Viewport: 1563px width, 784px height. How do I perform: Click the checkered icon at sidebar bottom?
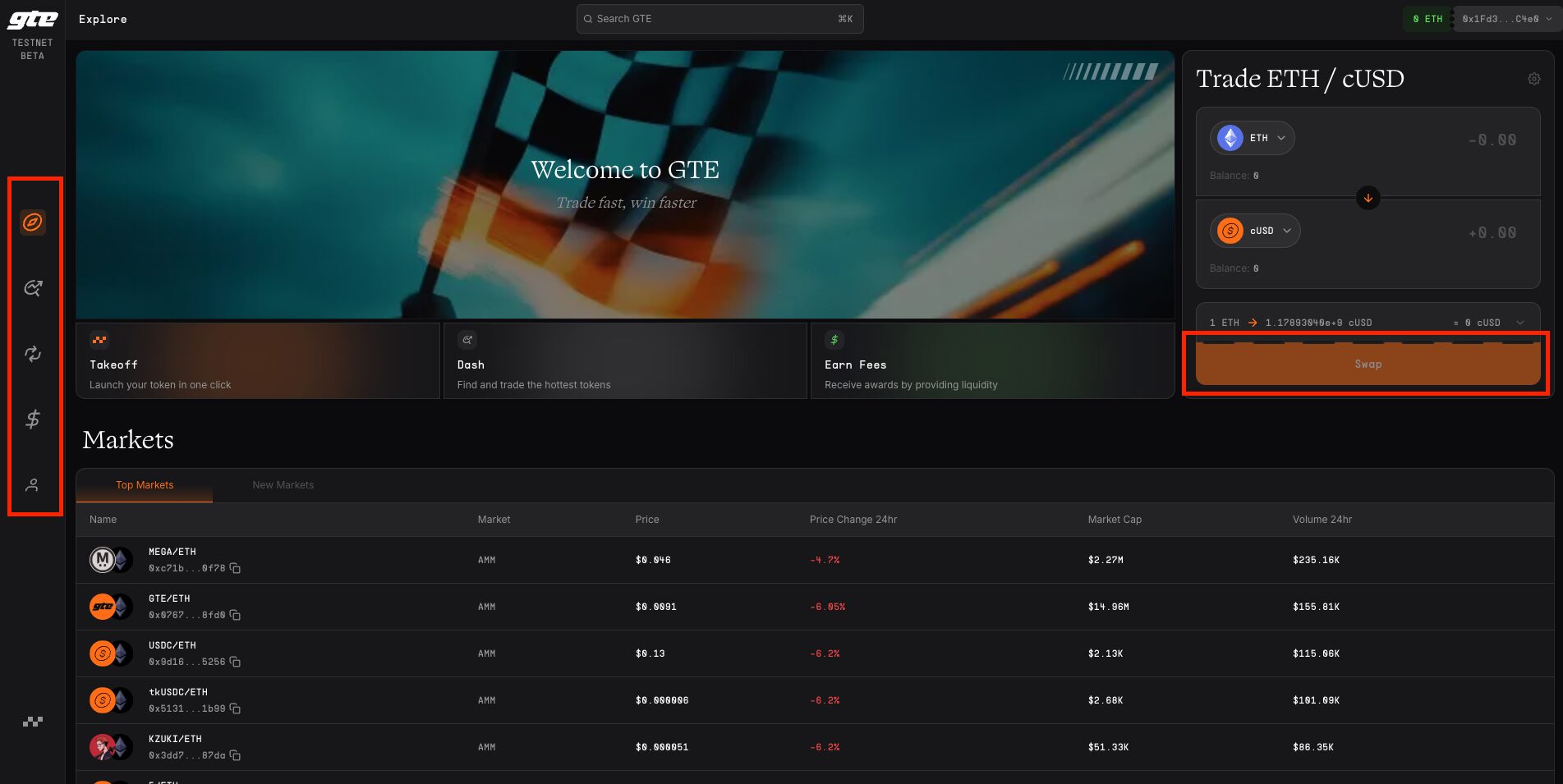tap(33, 722)
